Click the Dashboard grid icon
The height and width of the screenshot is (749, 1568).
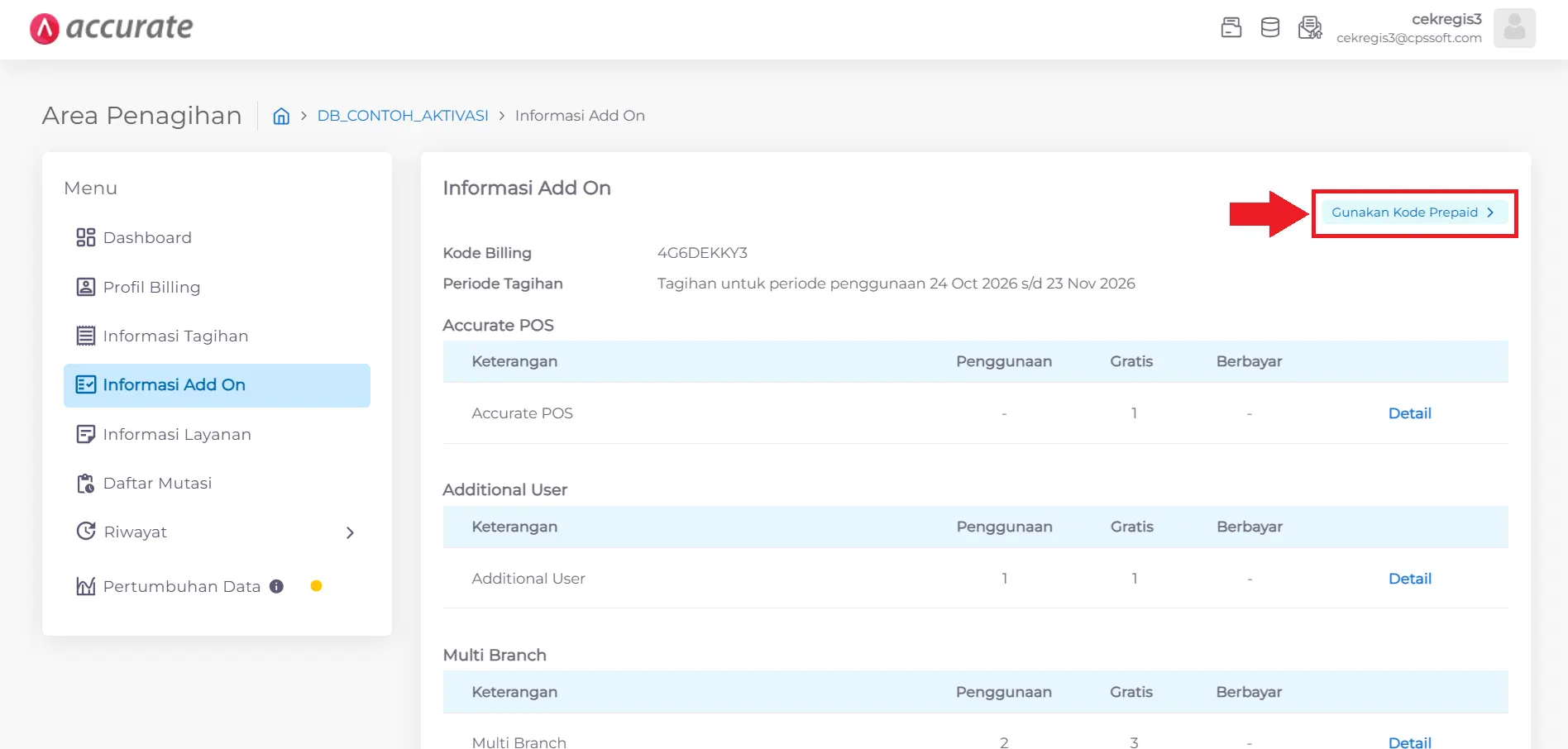[86, 237]
